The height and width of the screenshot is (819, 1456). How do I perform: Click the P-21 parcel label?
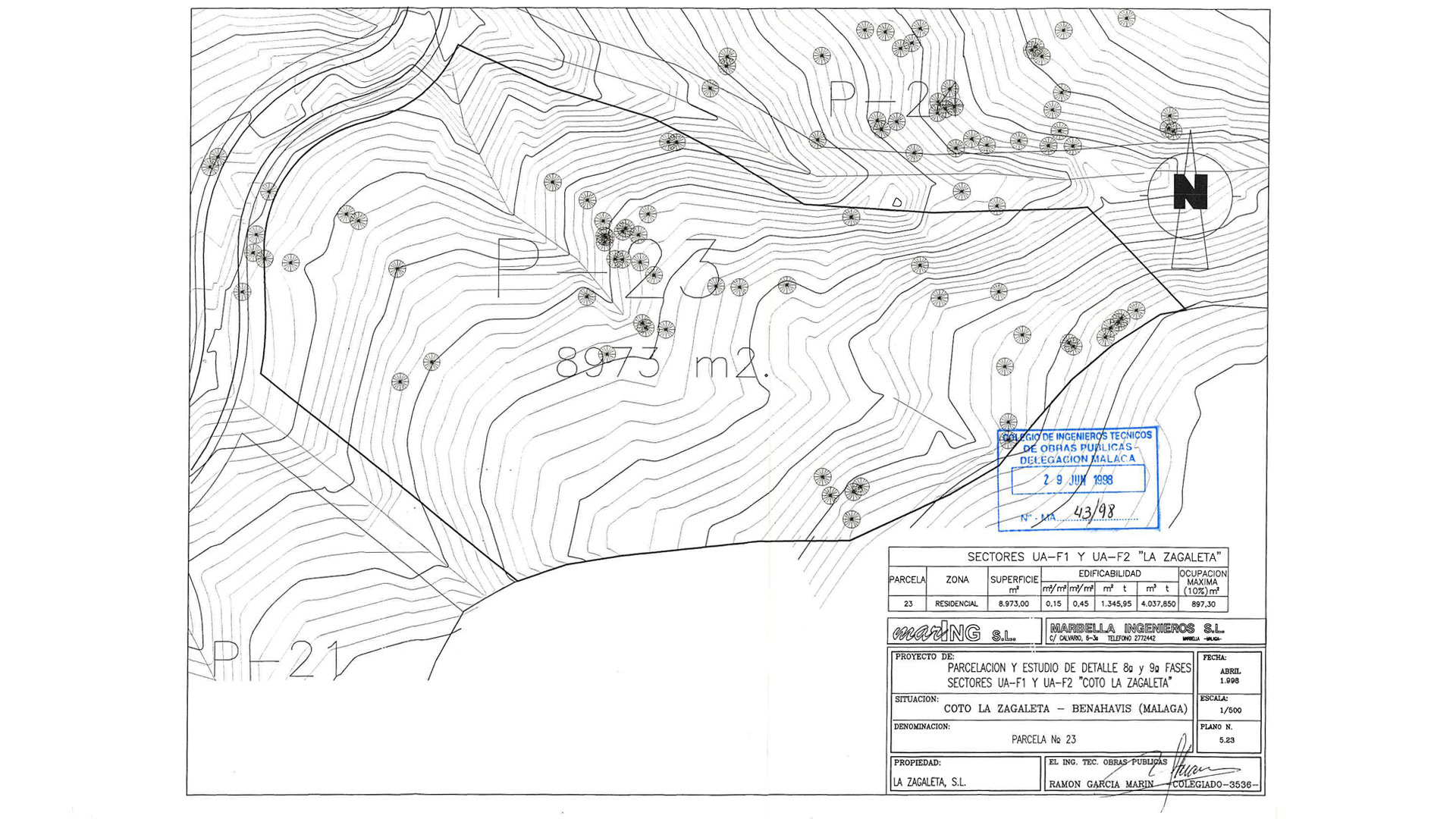click(x=275, y=659)
